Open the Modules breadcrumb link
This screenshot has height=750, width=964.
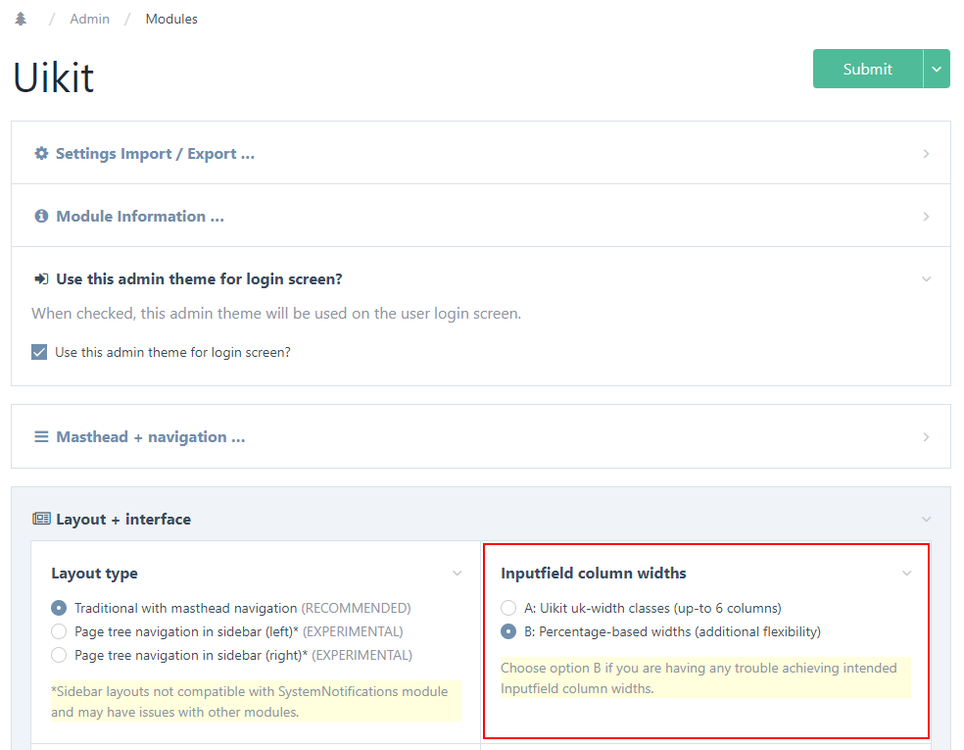pyautogui.click(x=172, y=19)
